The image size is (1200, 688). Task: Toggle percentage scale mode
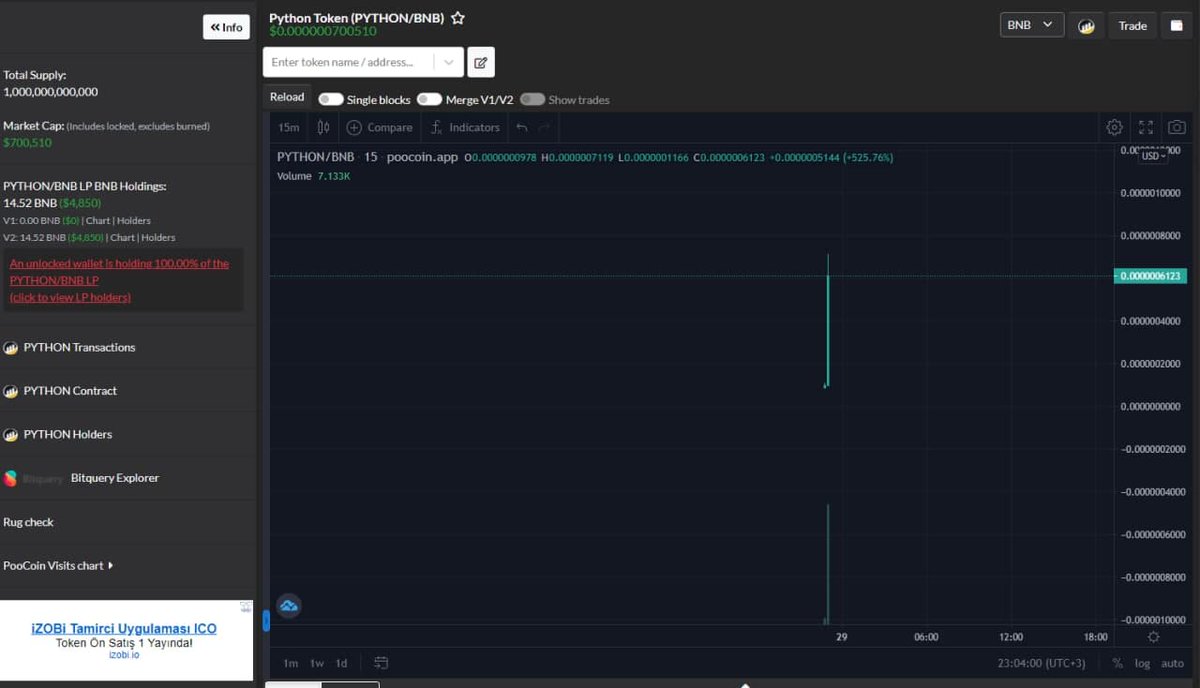(x=1118, y=663)
